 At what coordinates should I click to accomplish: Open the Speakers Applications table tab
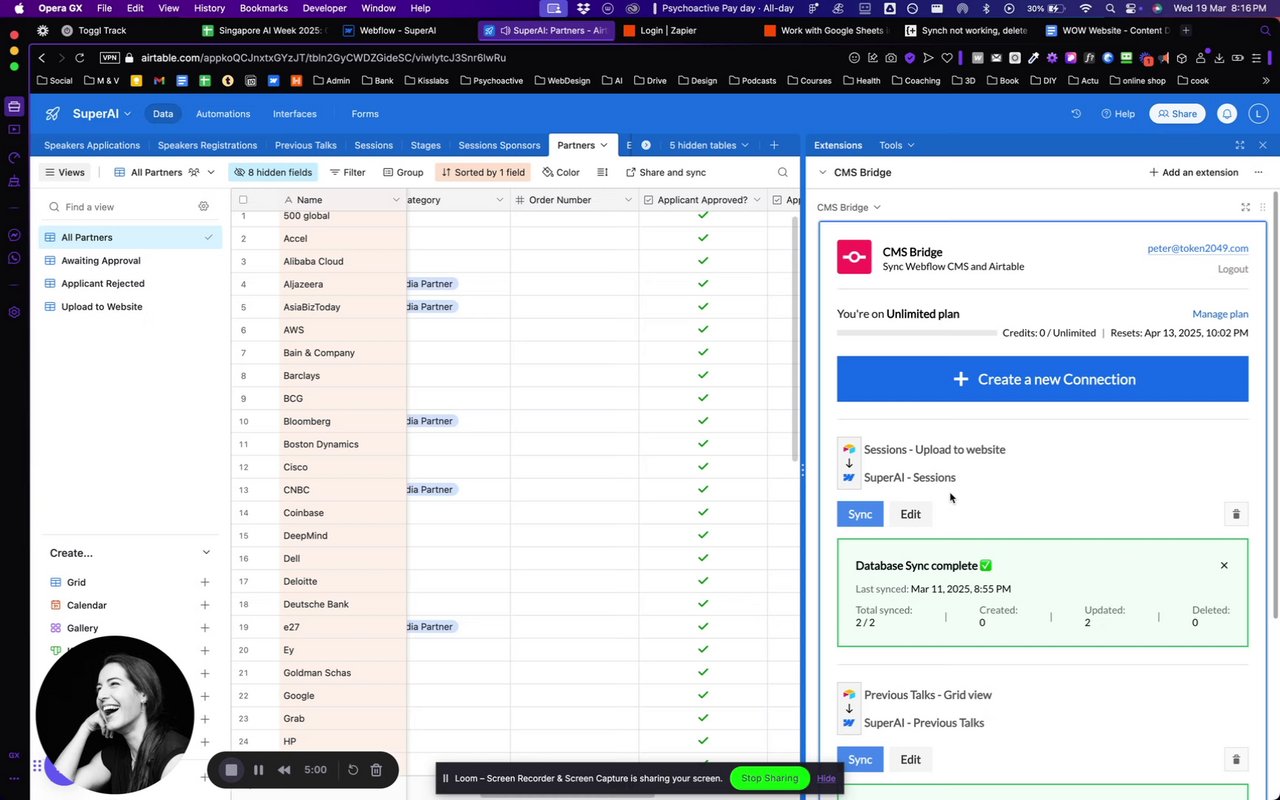coord(92,145)
